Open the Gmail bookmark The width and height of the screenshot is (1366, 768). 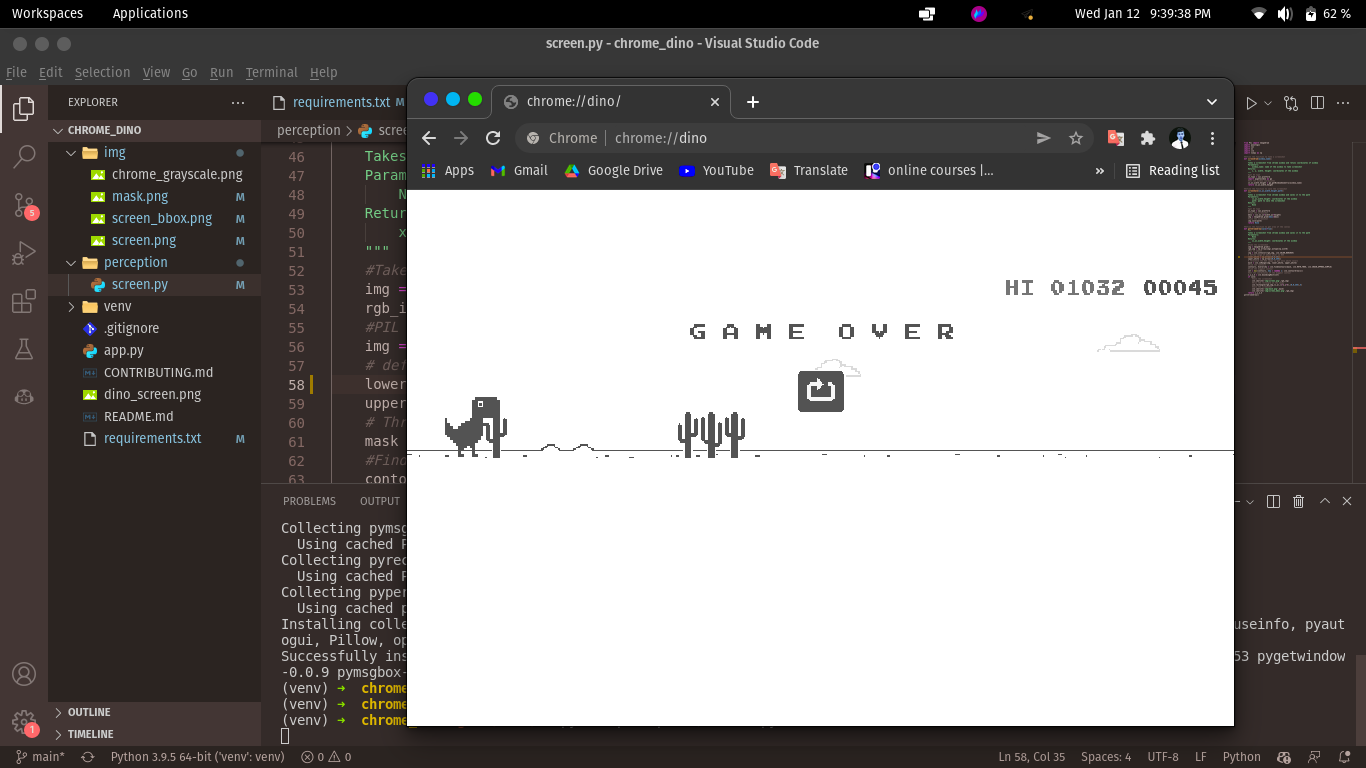[x=519, y=171]
